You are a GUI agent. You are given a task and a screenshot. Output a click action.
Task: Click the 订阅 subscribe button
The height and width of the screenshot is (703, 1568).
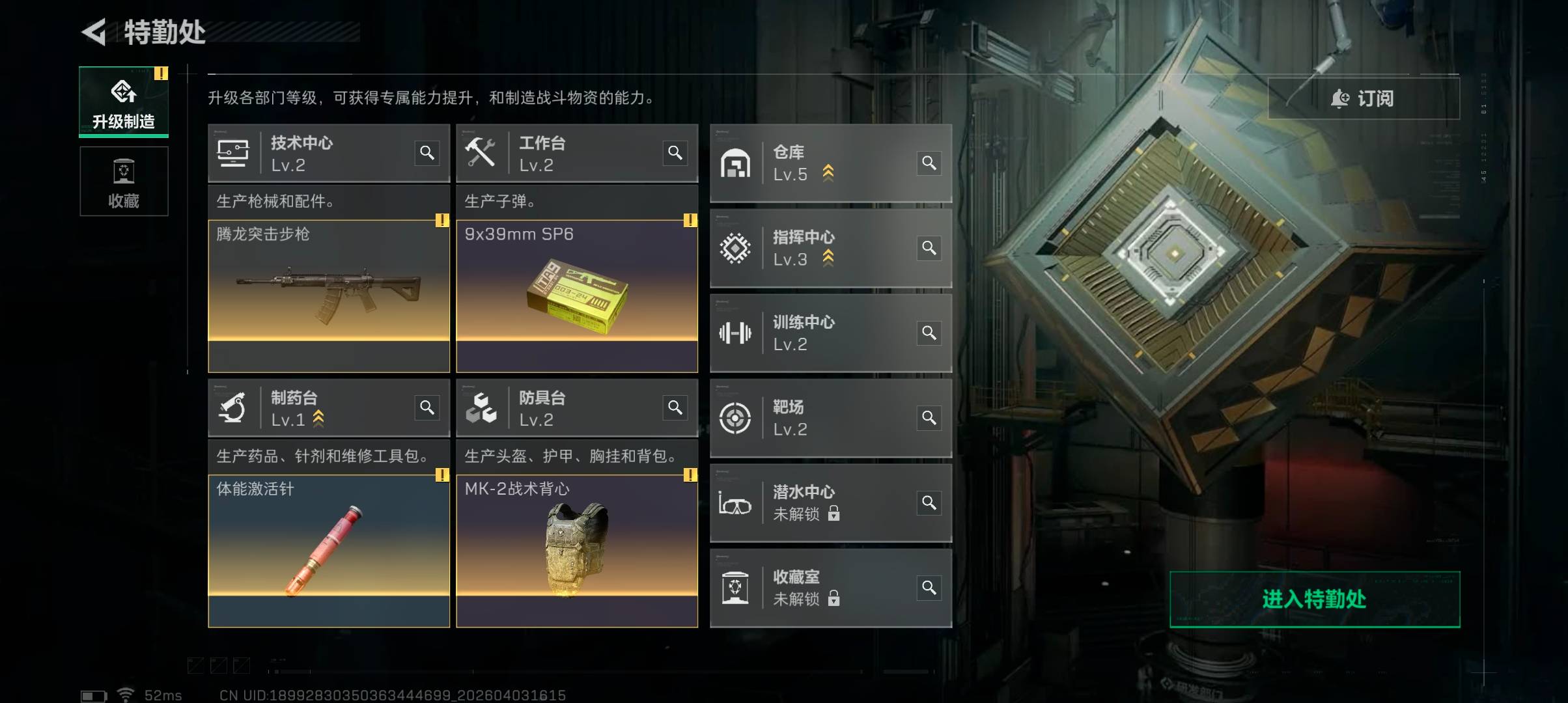[1364, 98]
